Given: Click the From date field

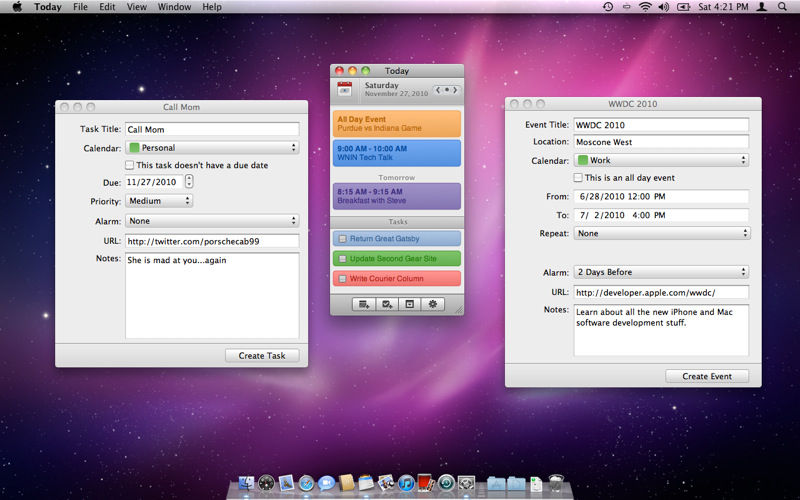Looking at the screenshot, I should [x=661, y=196].
